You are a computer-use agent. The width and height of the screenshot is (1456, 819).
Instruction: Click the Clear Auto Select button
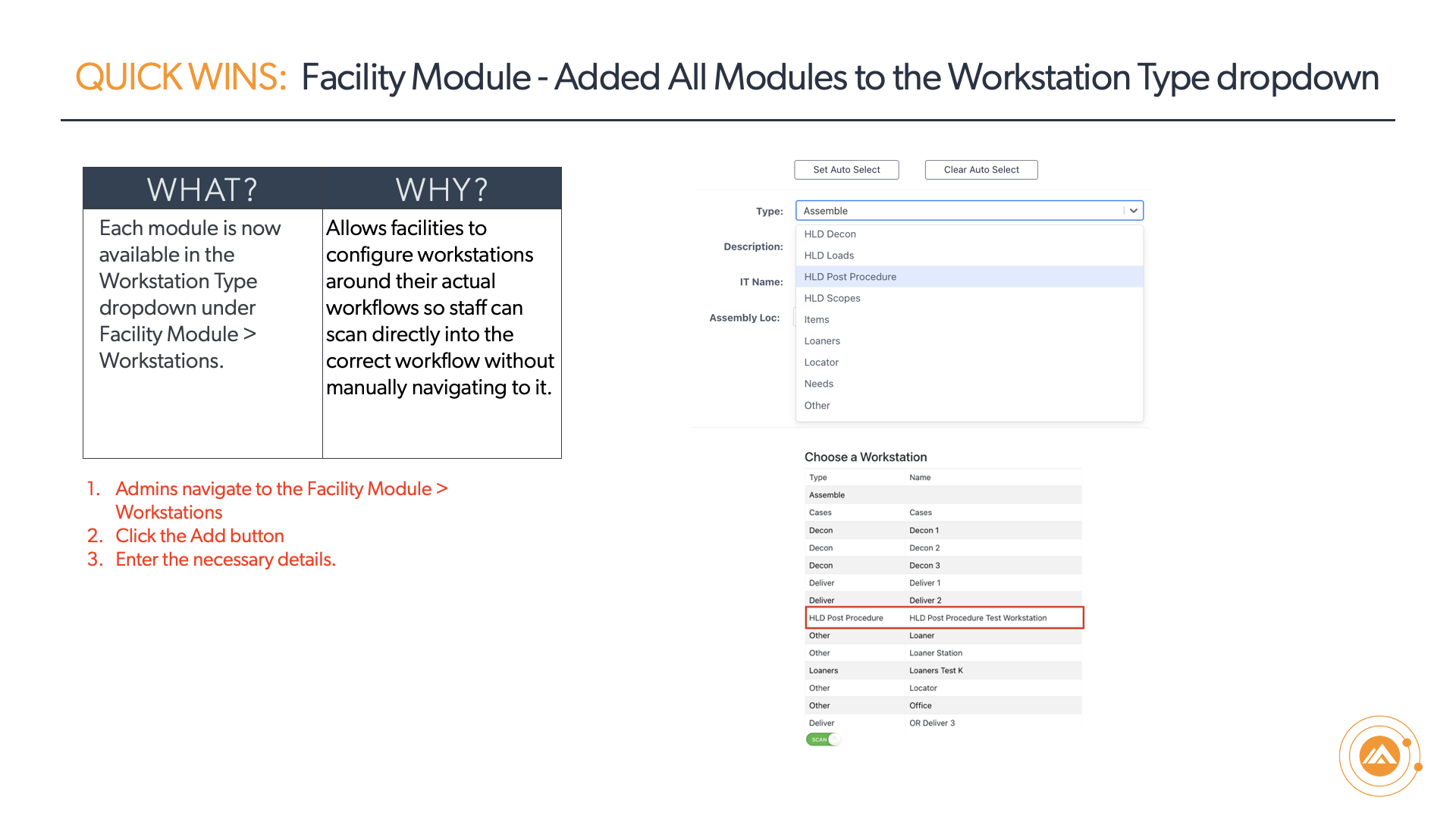tap(981, 170)
